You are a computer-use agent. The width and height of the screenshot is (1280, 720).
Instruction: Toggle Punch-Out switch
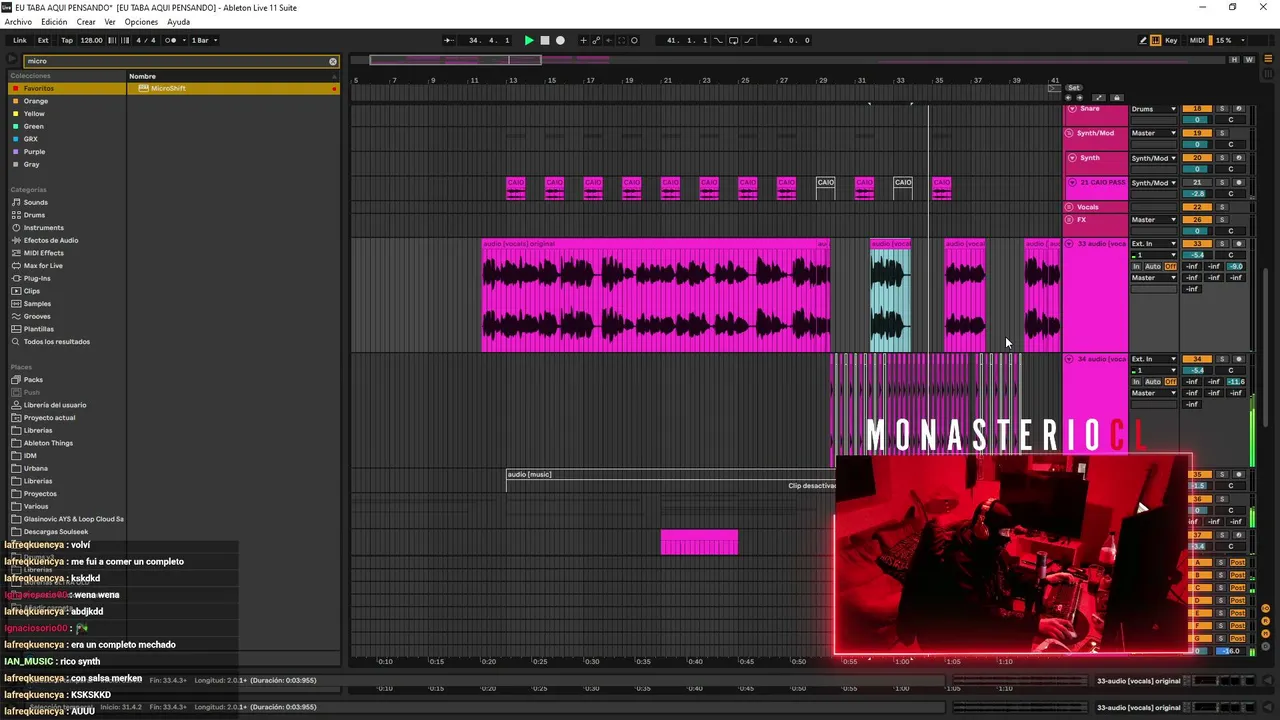point(748,40)
